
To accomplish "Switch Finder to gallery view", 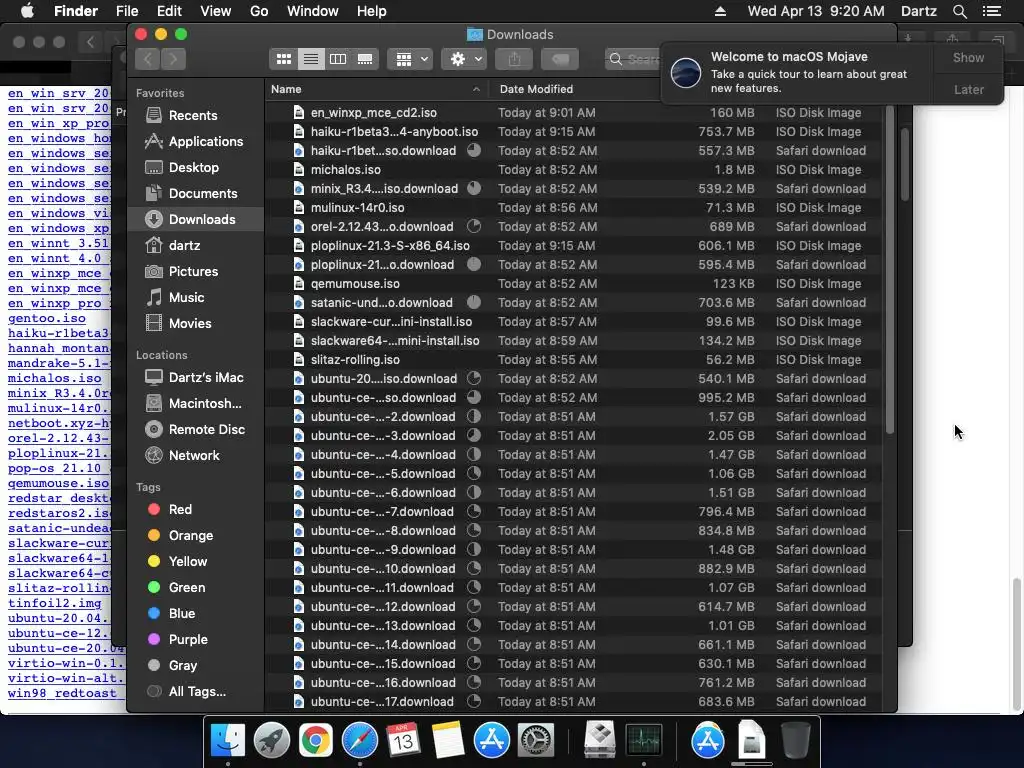I will (x=365, y=59).
